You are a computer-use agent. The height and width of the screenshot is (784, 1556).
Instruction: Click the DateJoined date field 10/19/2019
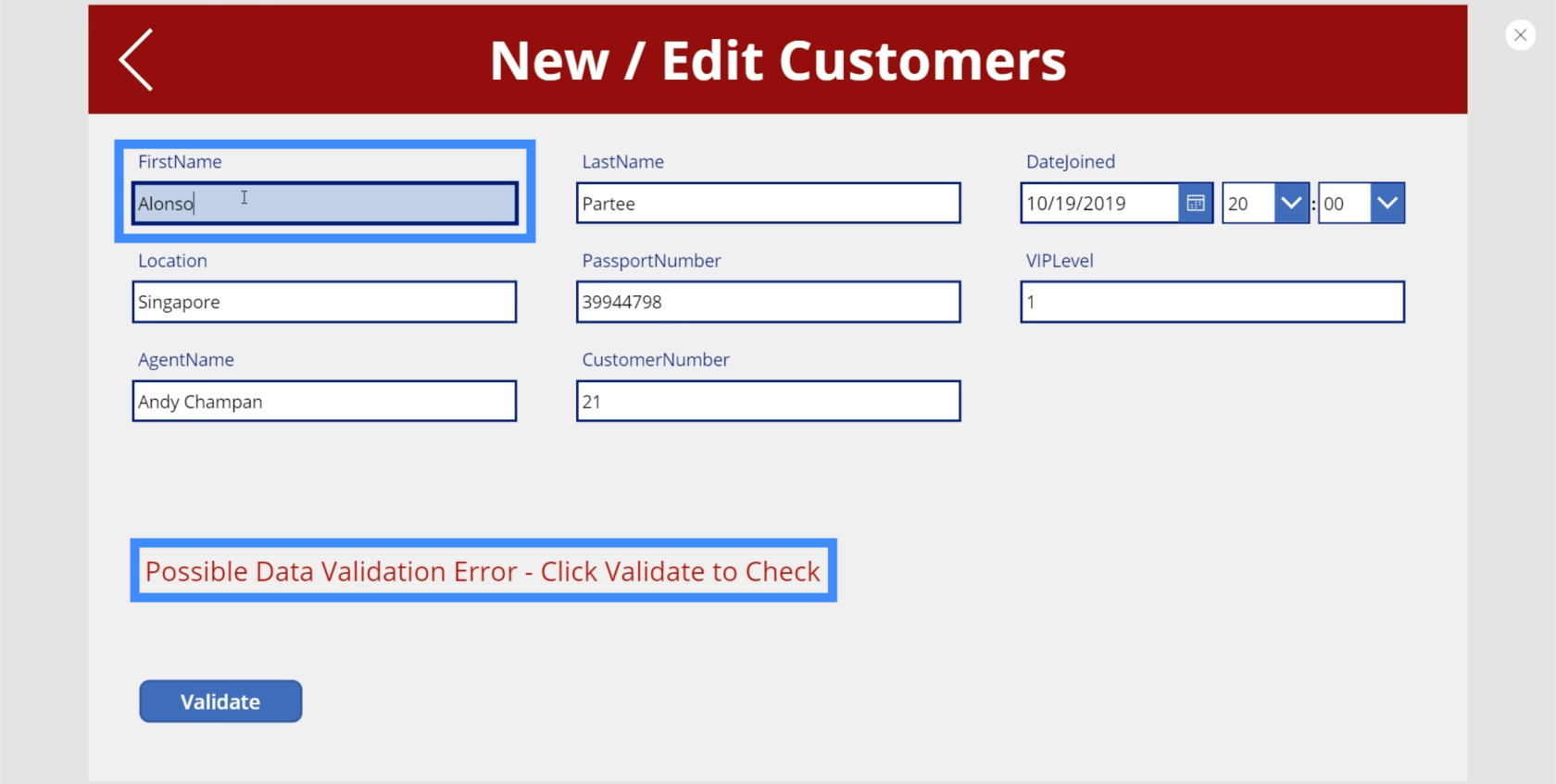click(x=1099, y=204)
